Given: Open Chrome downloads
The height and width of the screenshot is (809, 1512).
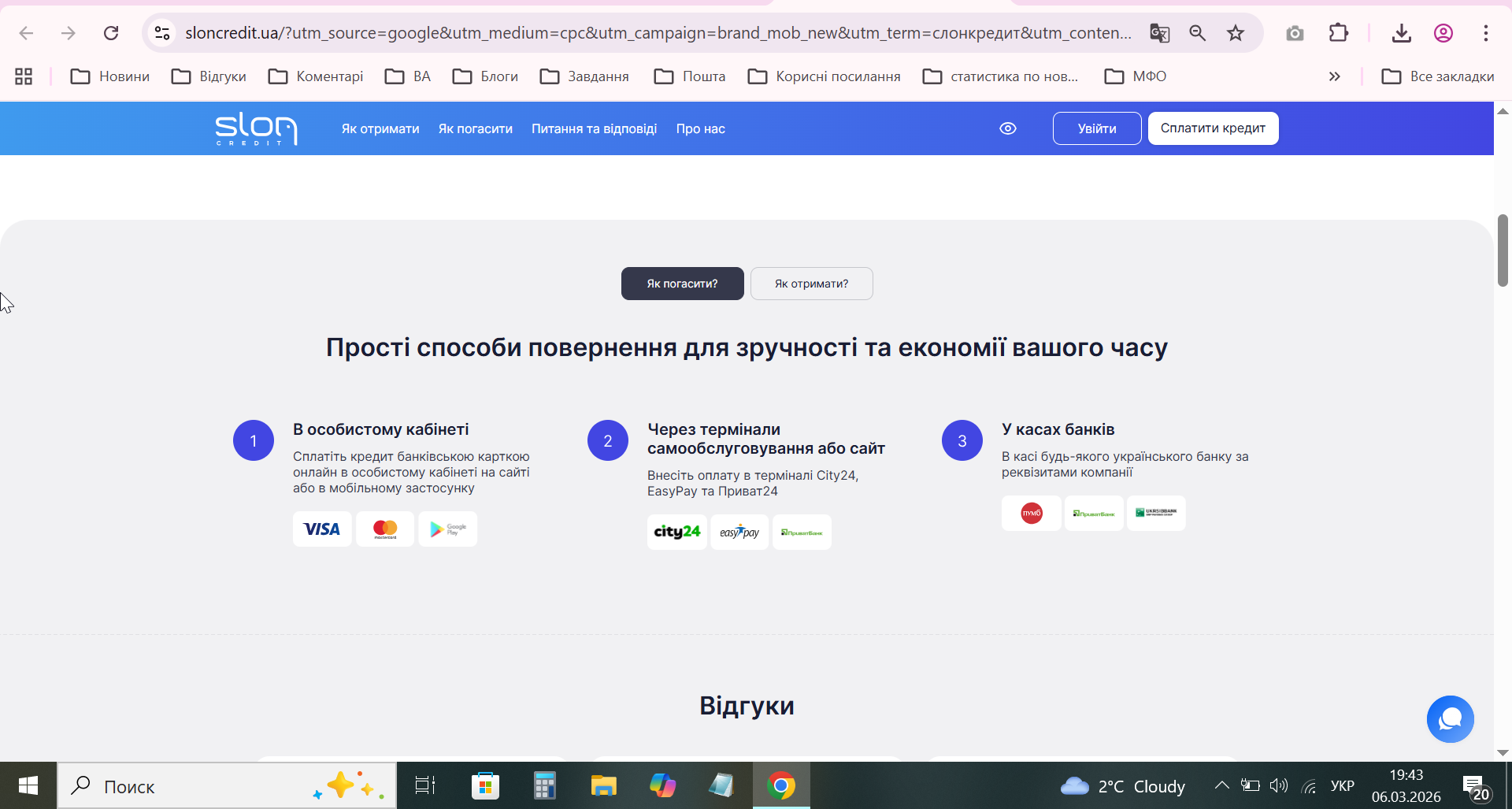Looking at the screenshot, I should coord(1402,33).
